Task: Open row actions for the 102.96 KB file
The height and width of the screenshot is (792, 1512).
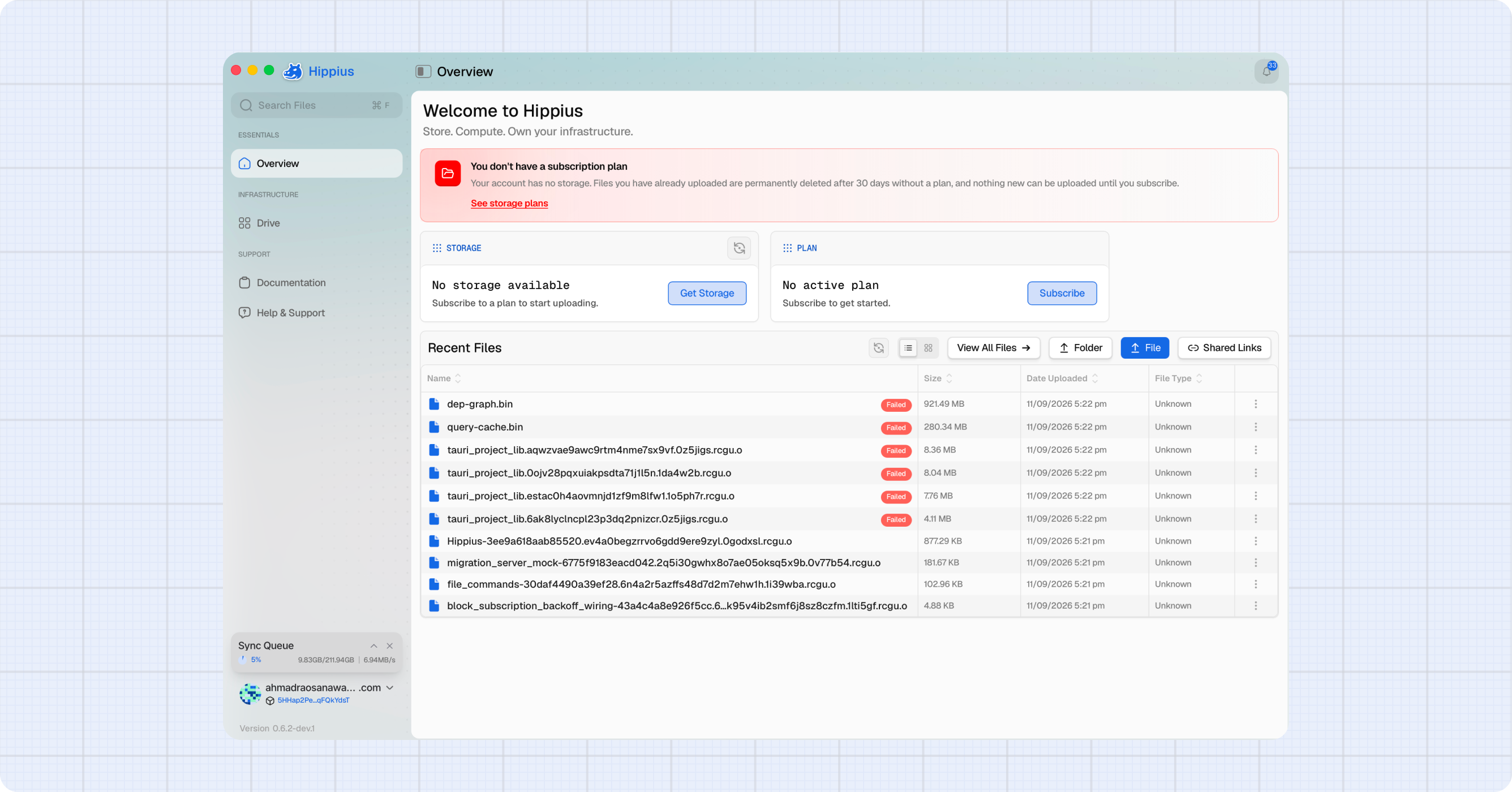Action: (1256, 584)
